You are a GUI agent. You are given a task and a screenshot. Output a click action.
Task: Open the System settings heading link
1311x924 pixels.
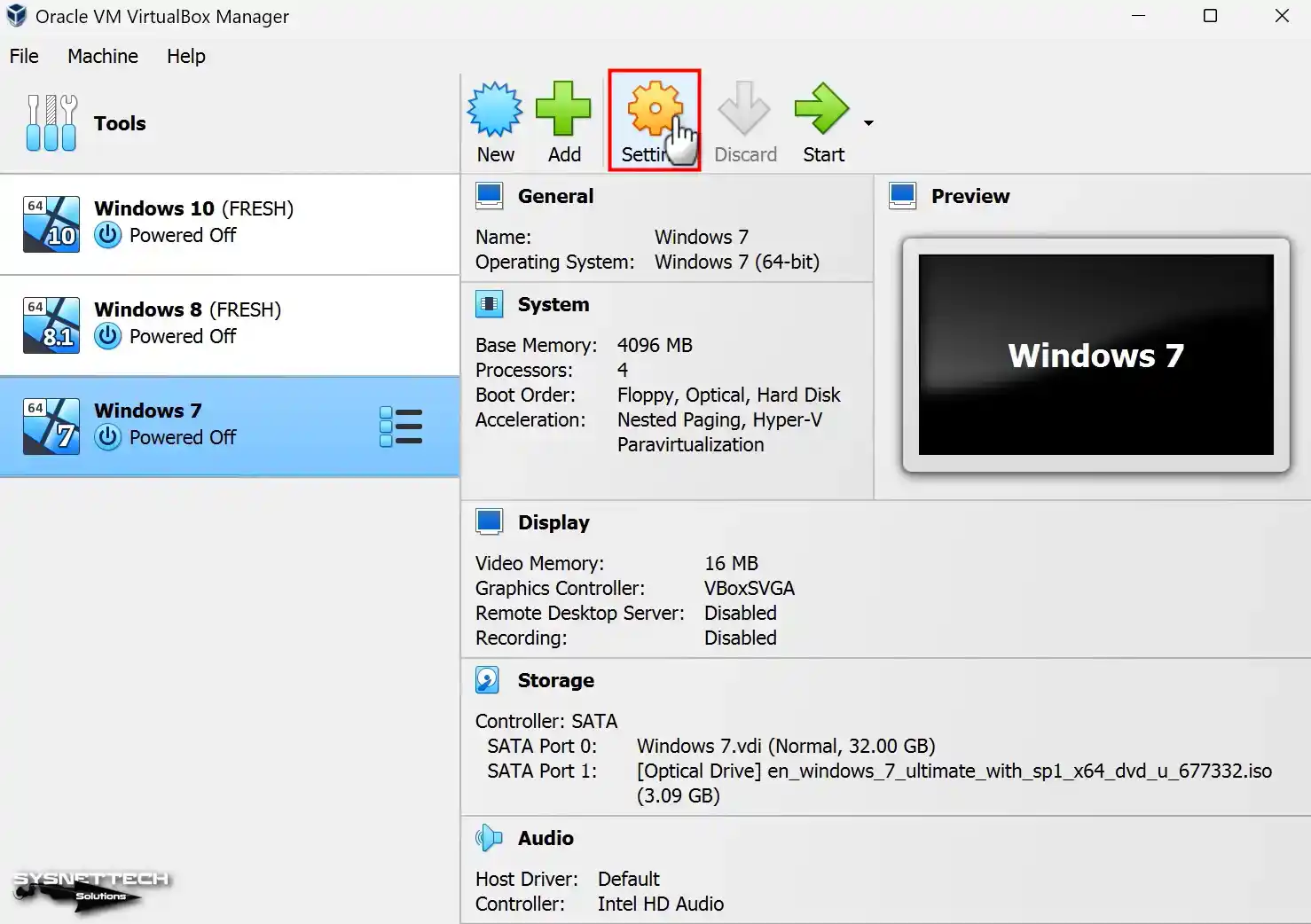[553, 304]
